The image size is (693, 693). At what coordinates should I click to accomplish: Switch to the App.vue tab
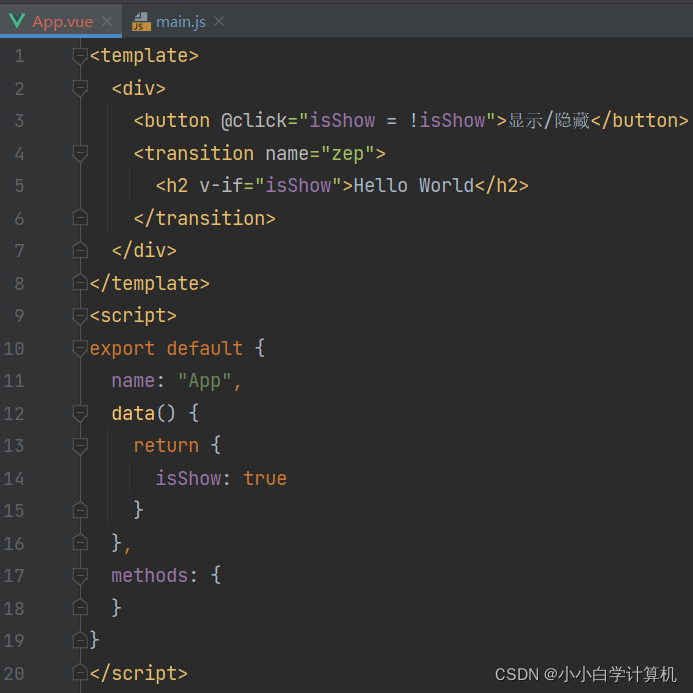pos(61,21)
